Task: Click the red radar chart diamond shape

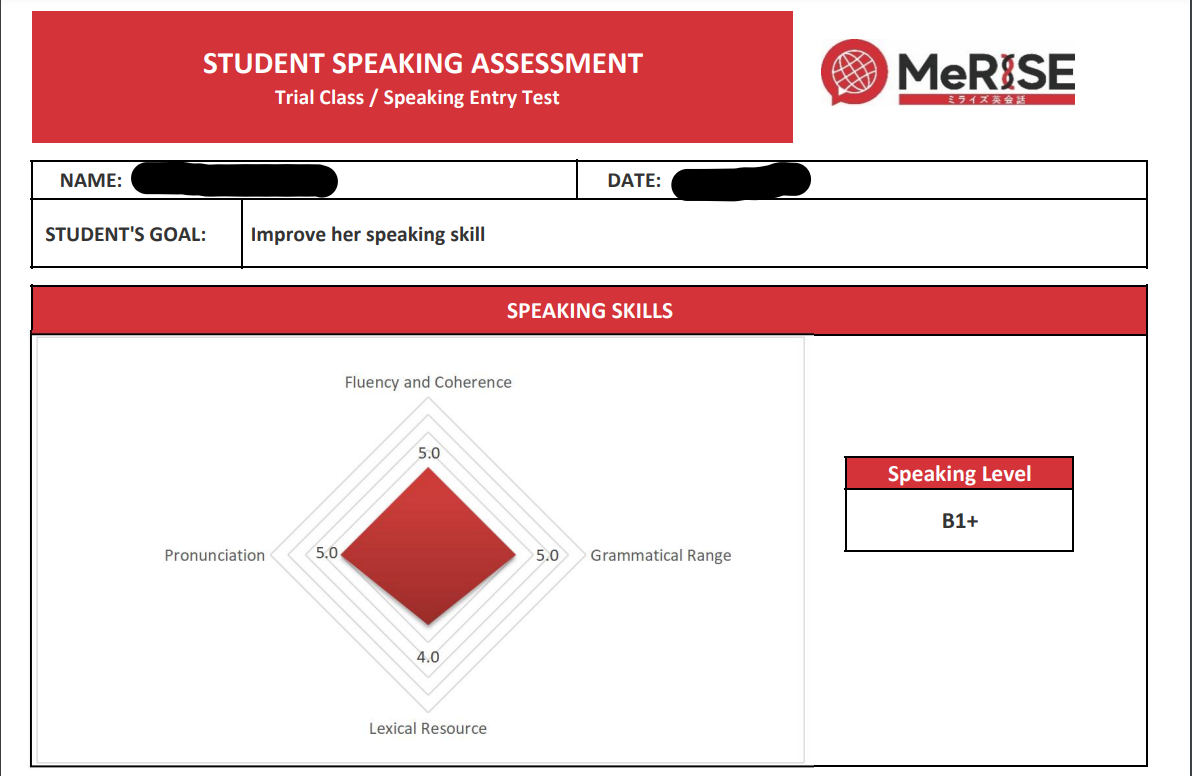Action: (428, 547)
